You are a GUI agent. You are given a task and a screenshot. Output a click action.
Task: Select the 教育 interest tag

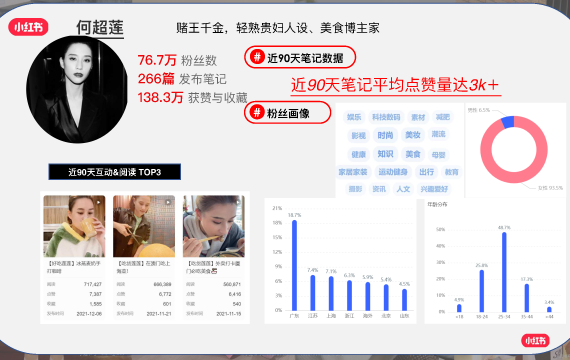[x=451, y=172]
